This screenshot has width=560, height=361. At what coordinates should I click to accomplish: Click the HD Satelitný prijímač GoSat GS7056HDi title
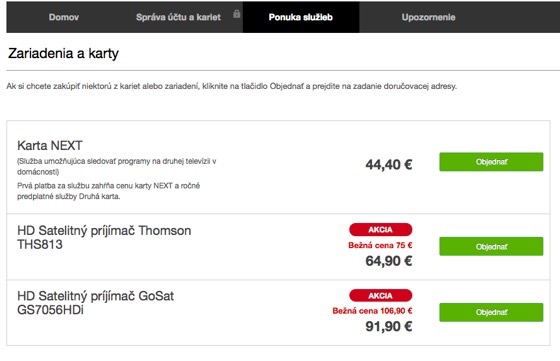[95, 303]
